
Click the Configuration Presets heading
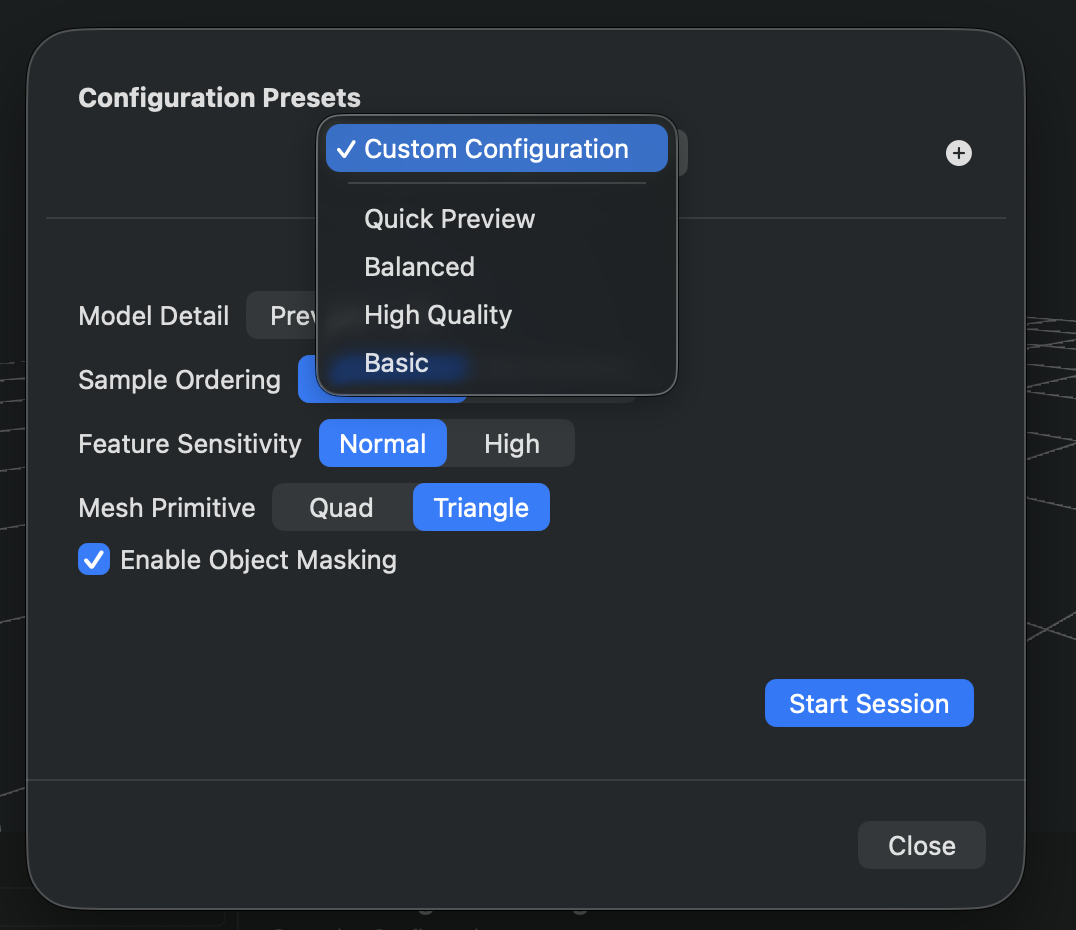point(219,98)
